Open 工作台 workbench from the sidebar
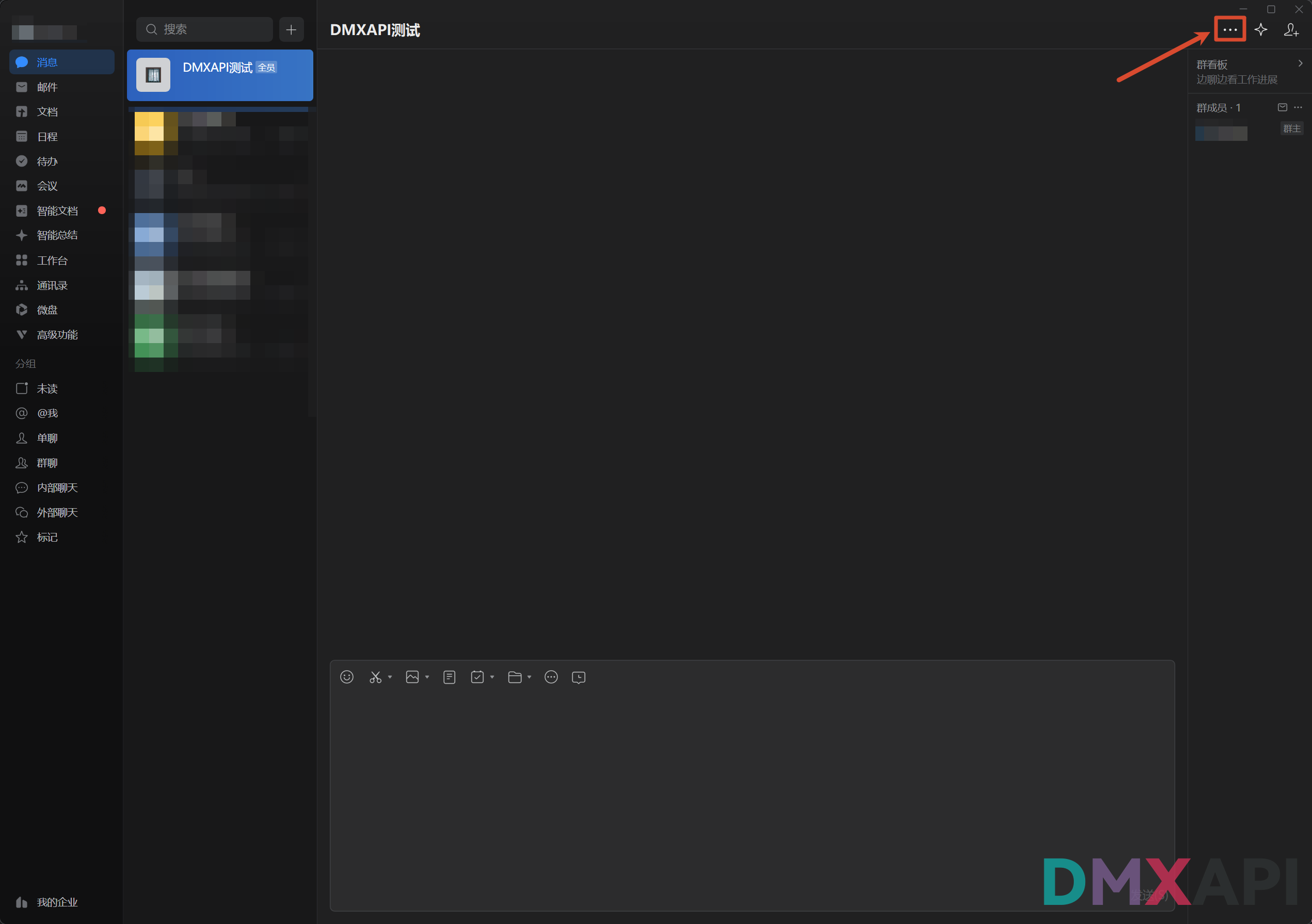This screenshot has height=924, width=1312. click(x=62, y=261)
